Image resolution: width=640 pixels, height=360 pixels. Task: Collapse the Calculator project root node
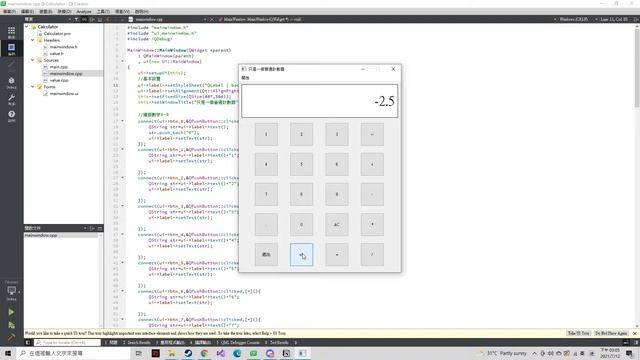coord(27,27)
